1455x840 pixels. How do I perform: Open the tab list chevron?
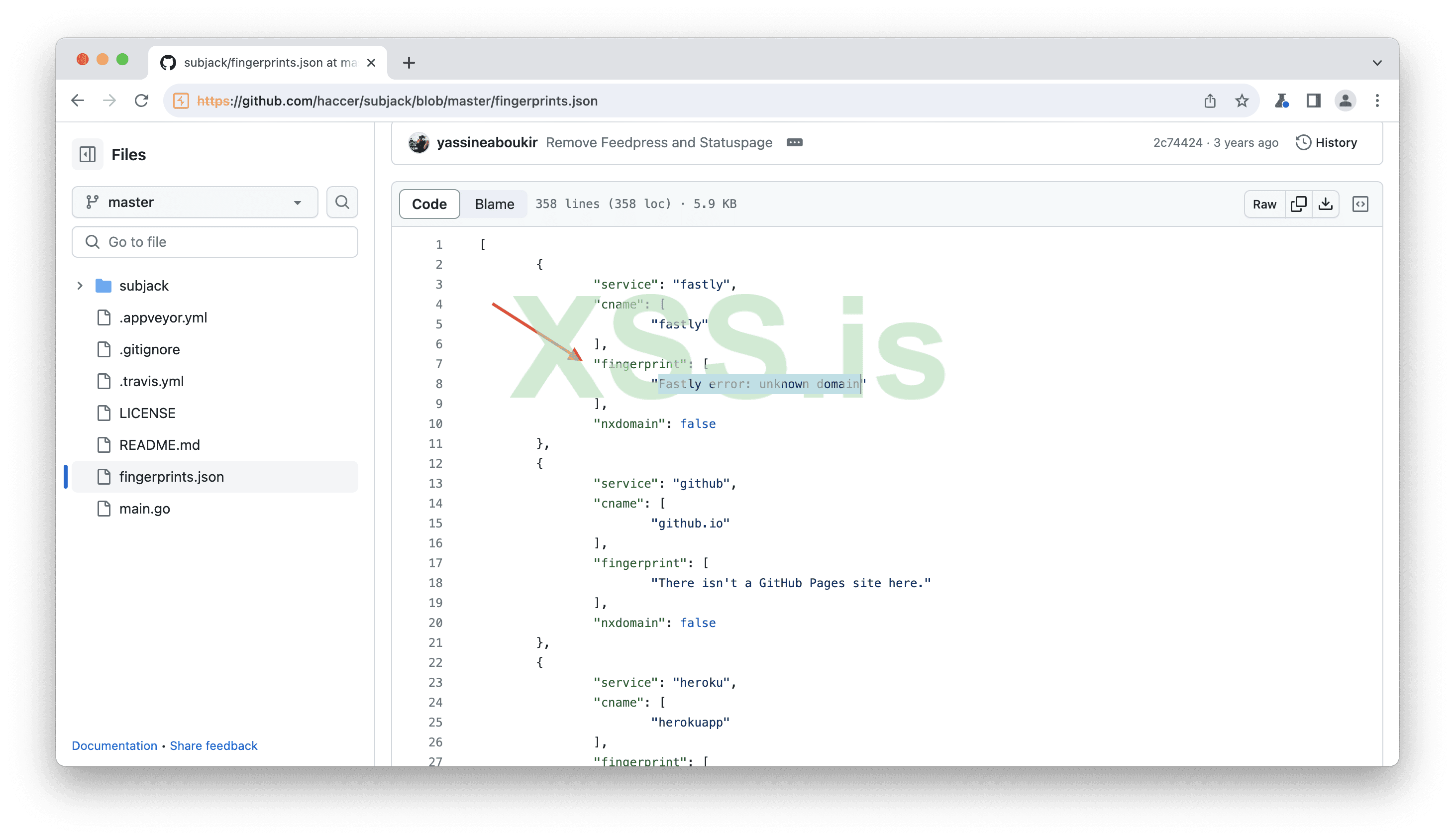[x=1376, y=63]
